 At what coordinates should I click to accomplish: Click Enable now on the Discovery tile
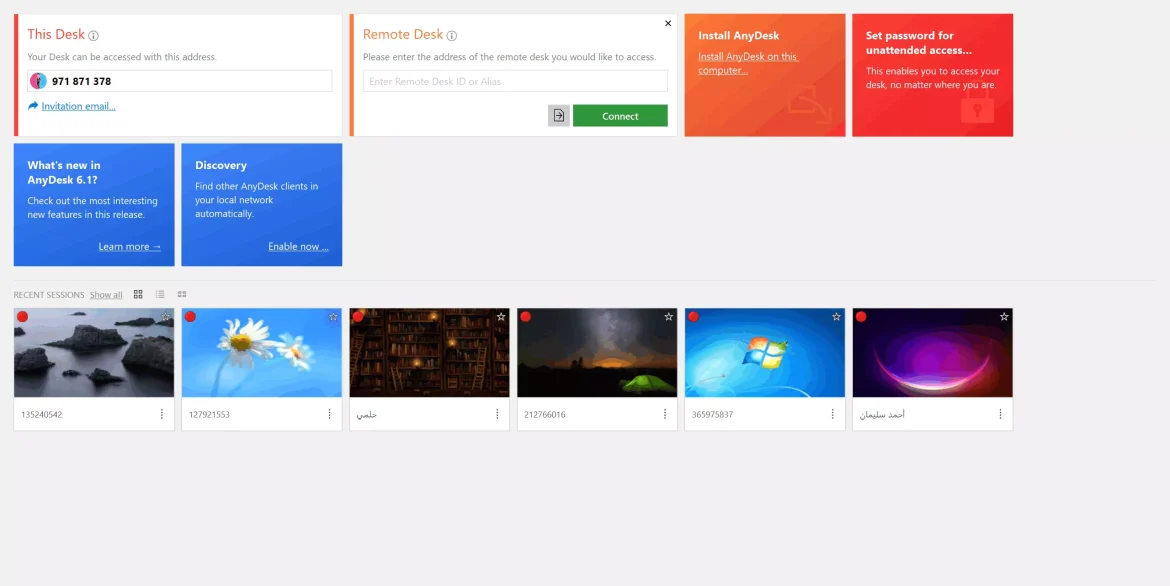click(298, 246)
